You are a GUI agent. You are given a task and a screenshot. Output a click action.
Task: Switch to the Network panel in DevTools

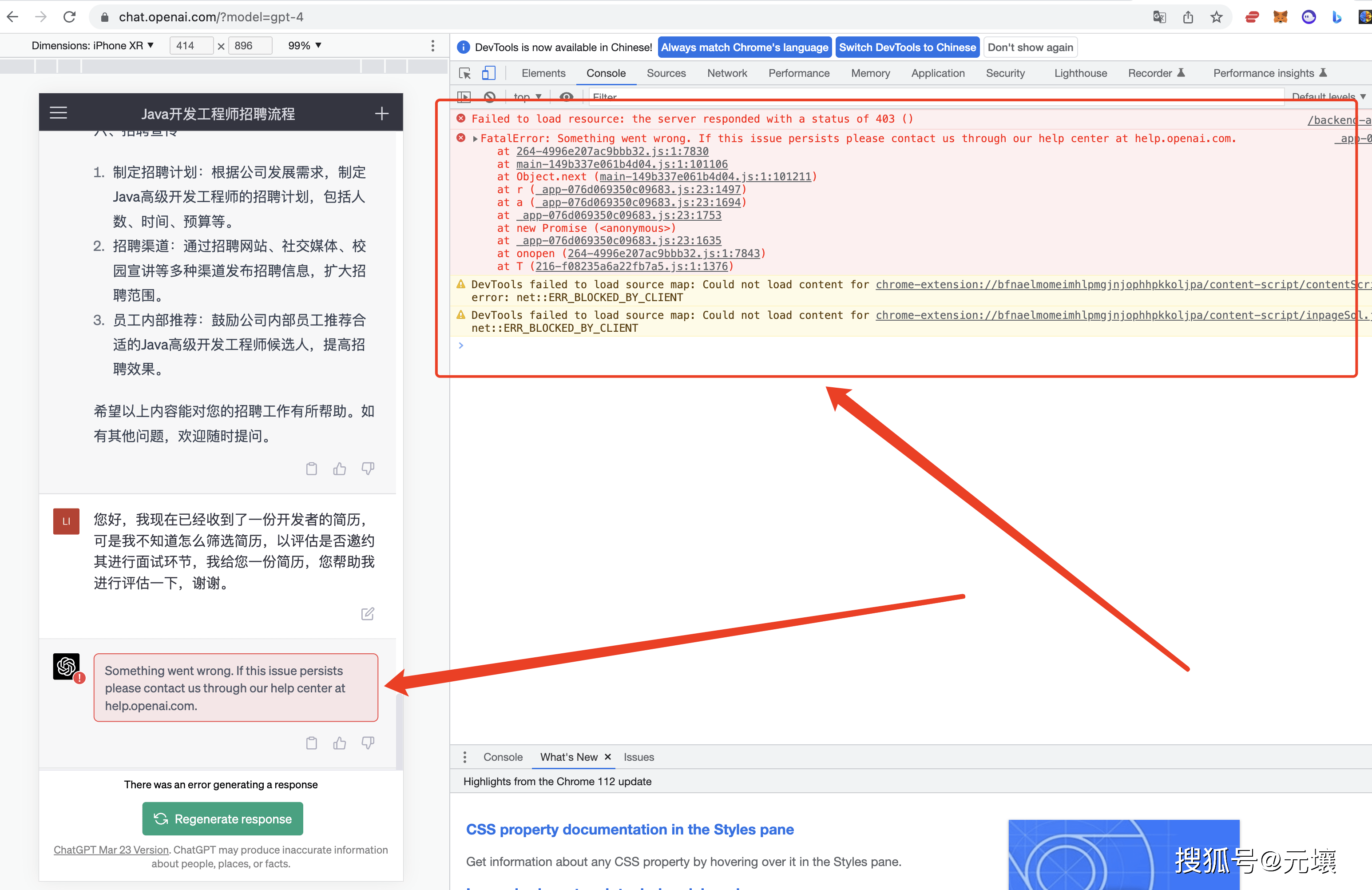click(x=727, y=73)
